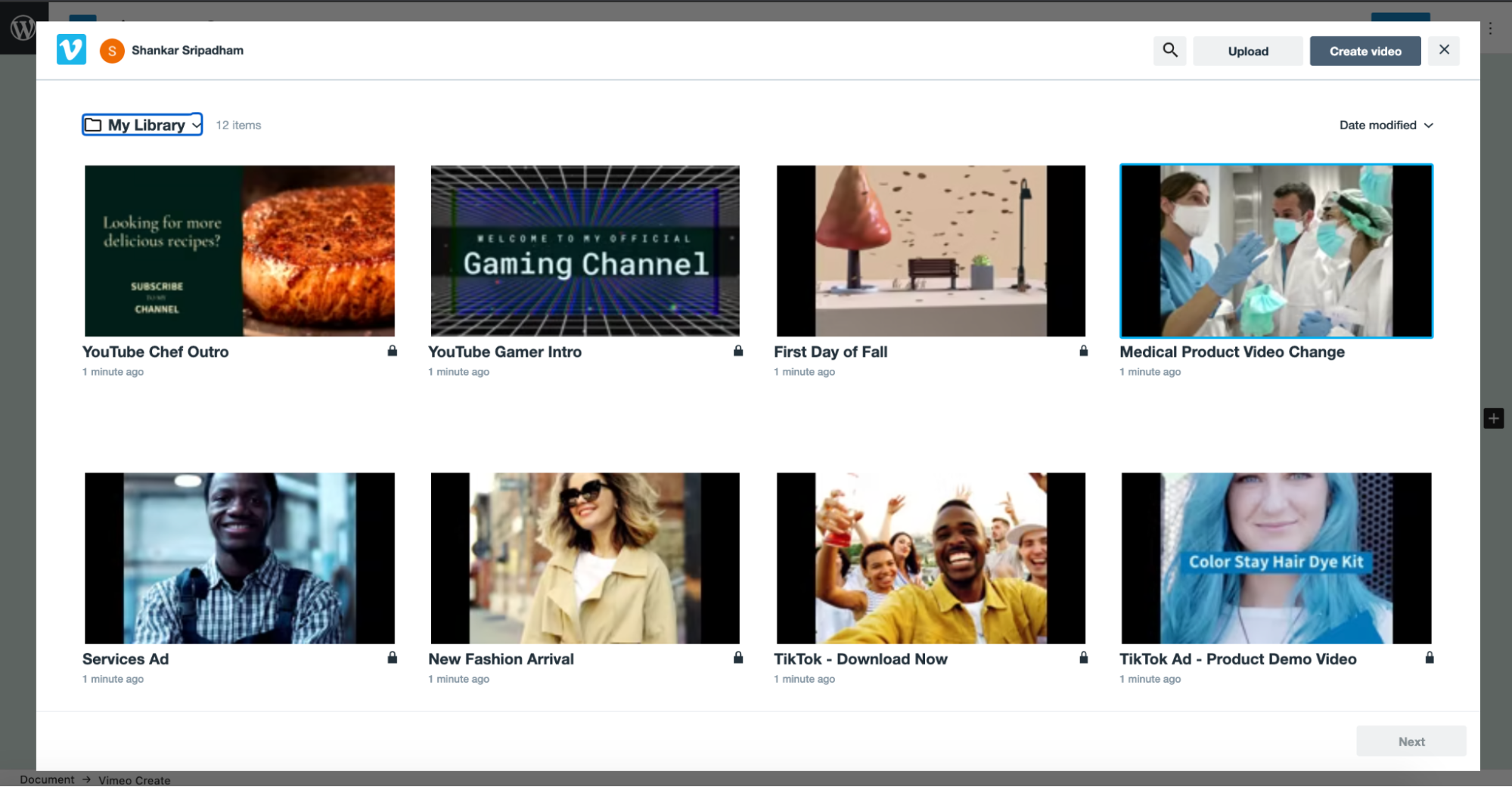Screen dimensions: 1512x787
Task: Click the YouTube Chef Outro title
Action: point(155,352)
